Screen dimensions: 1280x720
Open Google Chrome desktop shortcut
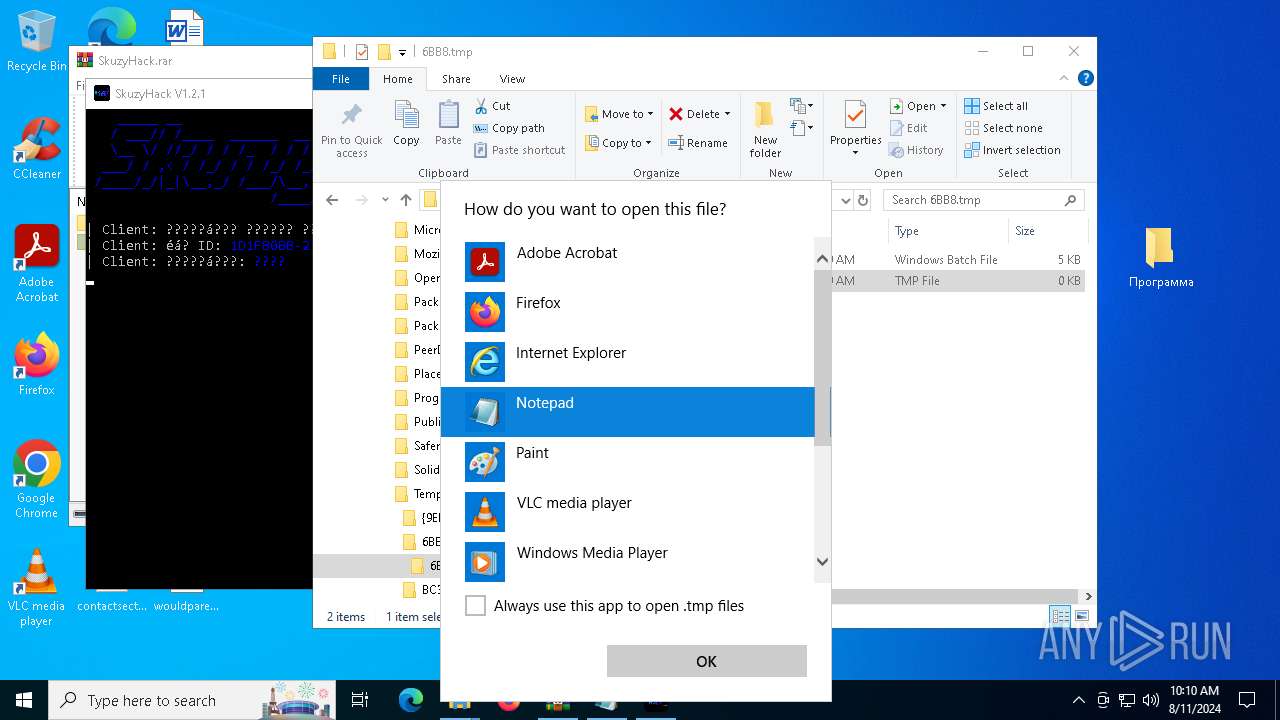37,480
